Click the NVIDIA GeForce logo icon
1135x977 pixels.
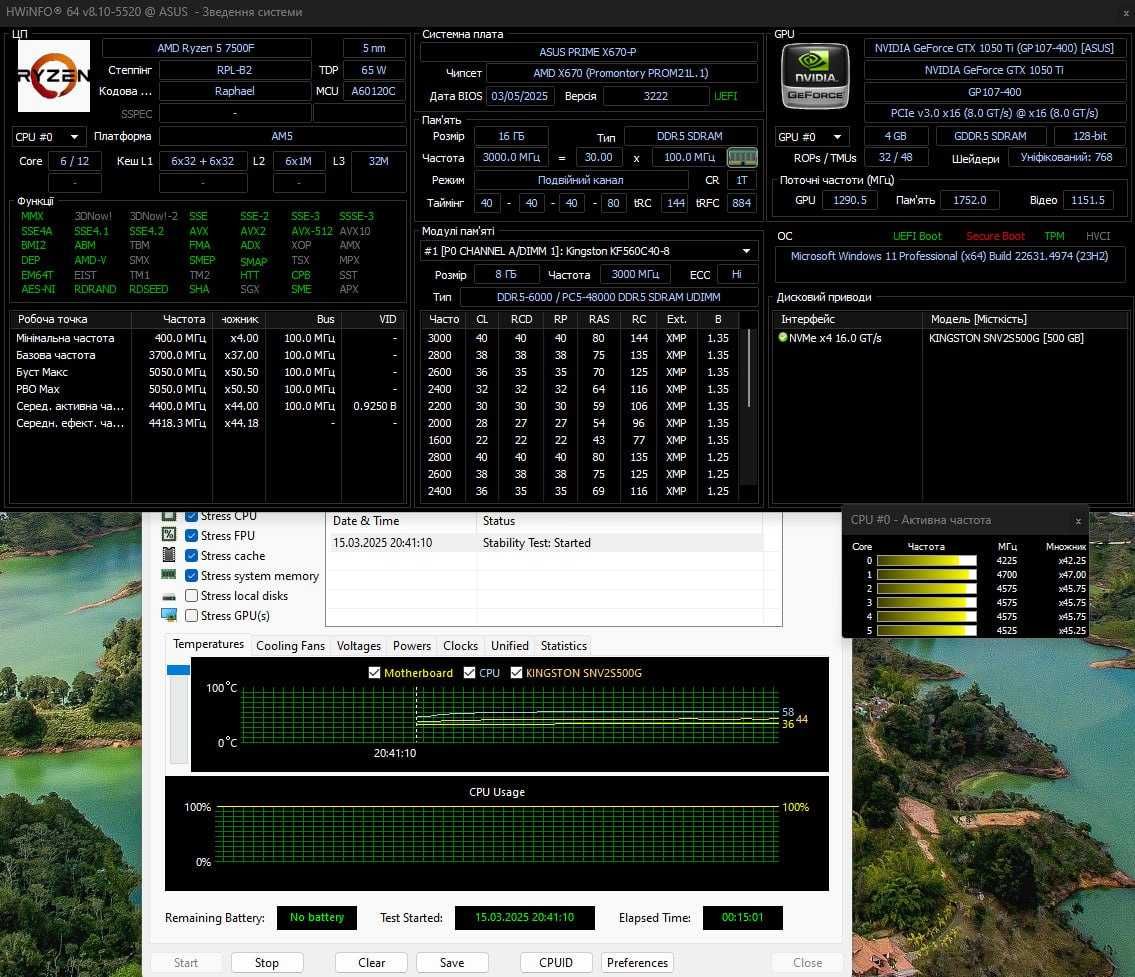pos(815,76)
